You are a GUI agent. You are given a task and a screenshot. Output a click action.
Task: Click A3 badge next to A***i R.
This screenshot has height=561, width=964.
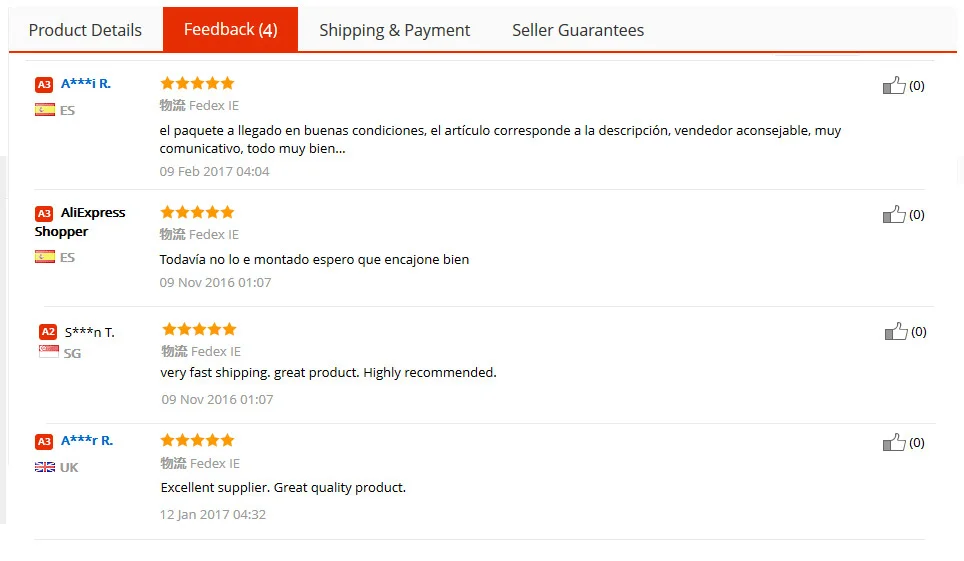[x=44, y=84]
